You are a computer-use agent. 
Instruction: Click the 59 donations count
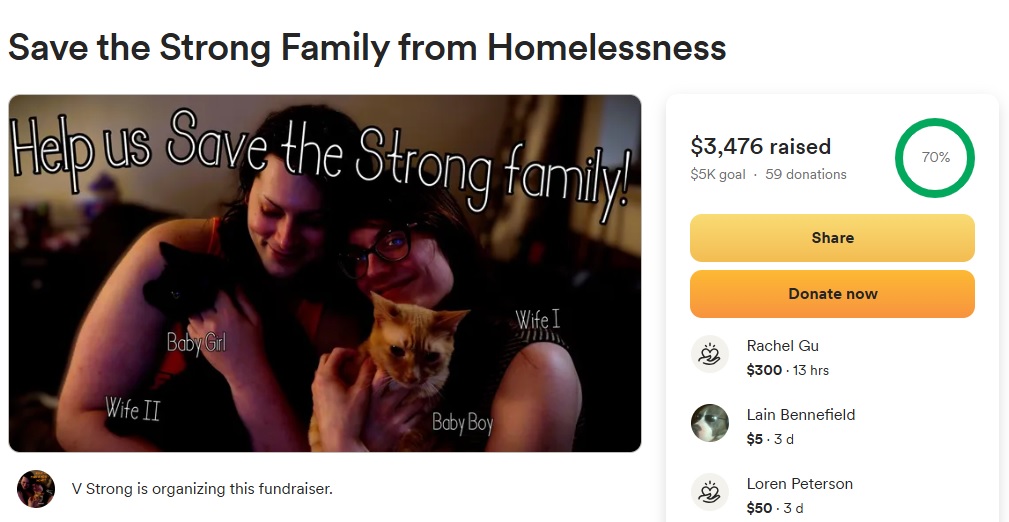[x=806, y=174]
